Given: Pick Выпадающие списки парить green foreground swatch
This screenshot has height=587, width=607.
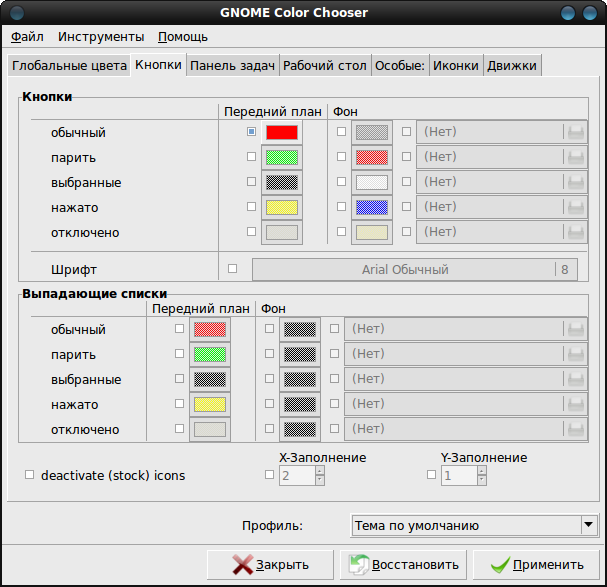Looking at the screenshot, I should 210,354.
